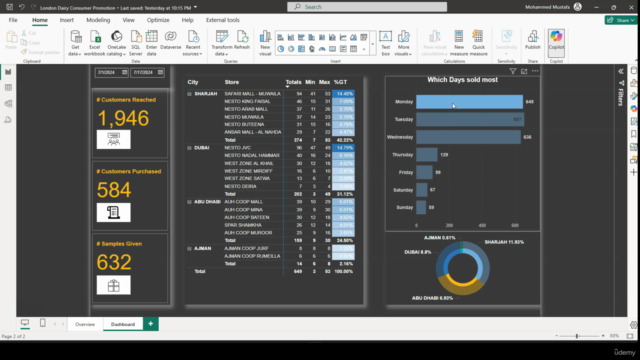Open the External tools tab

[222, 20]
